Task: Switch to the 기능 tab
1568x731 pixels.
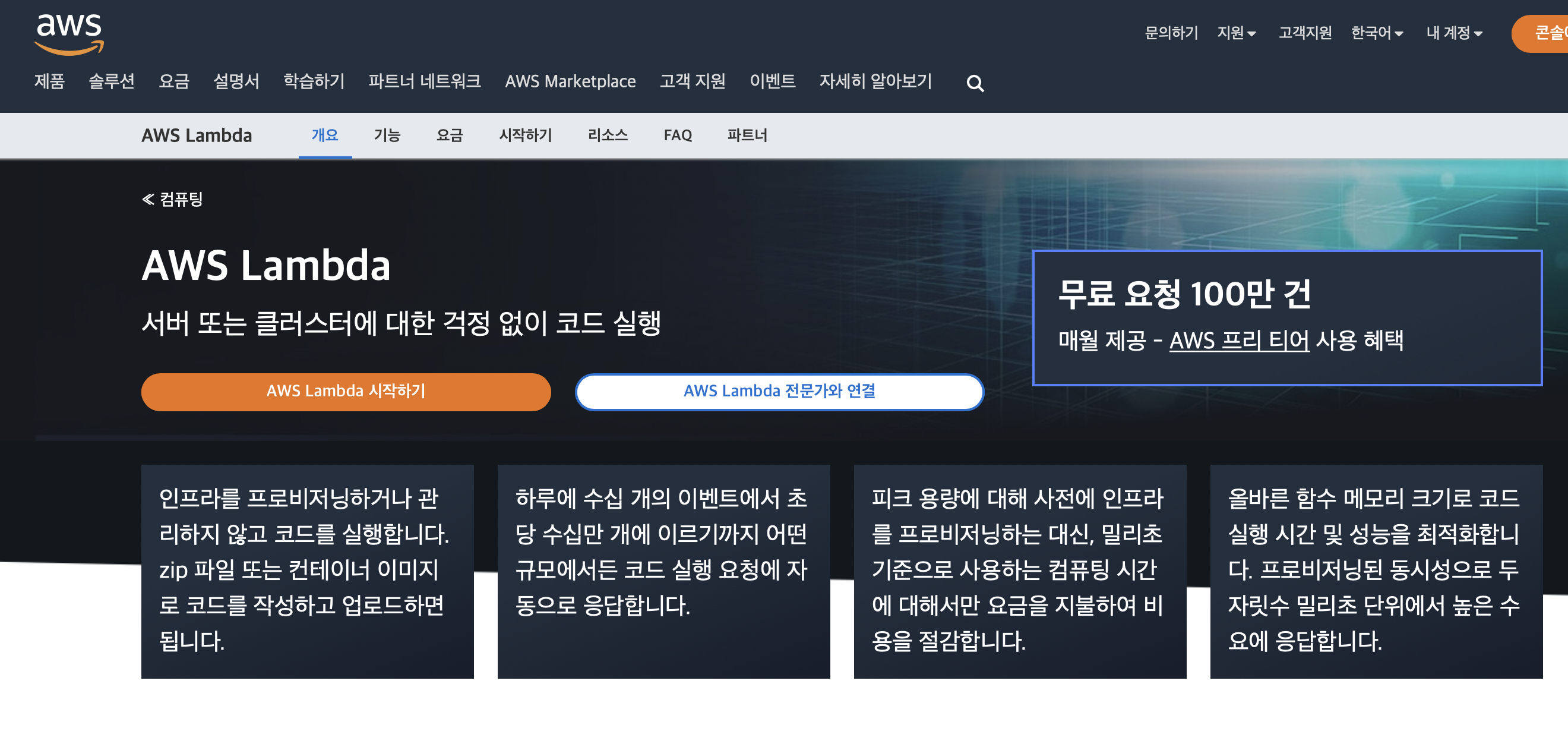Action: (387, 136)
